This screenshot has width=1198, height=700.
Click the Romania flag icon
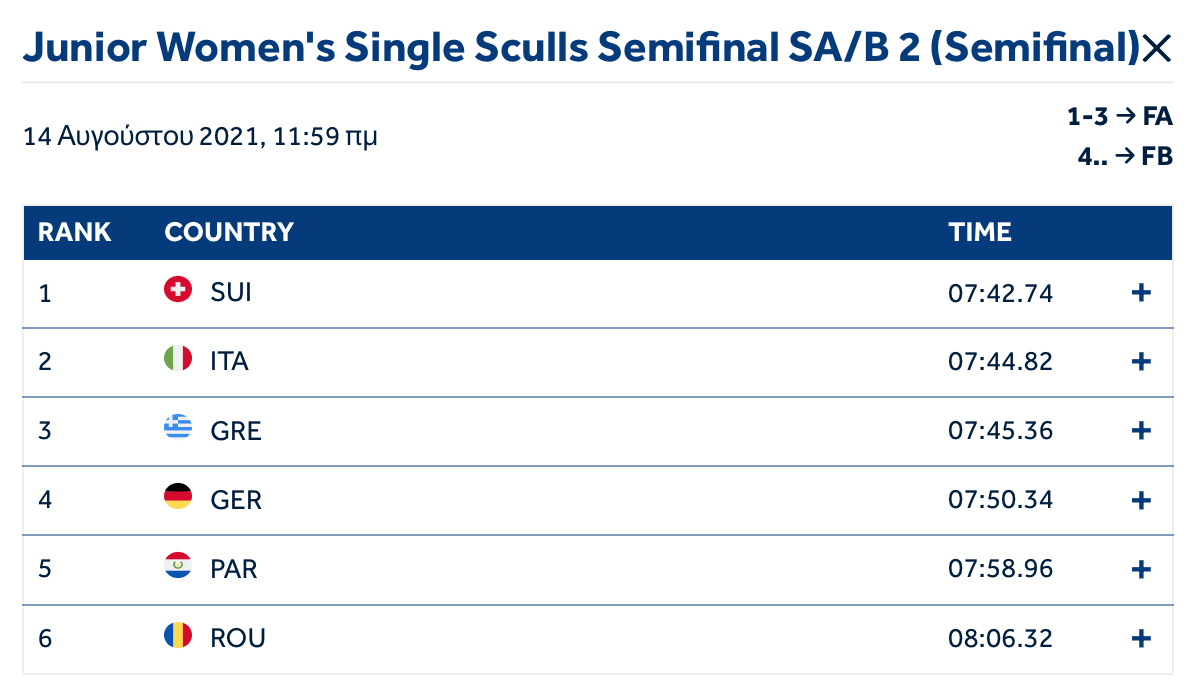tap(177, 635)
